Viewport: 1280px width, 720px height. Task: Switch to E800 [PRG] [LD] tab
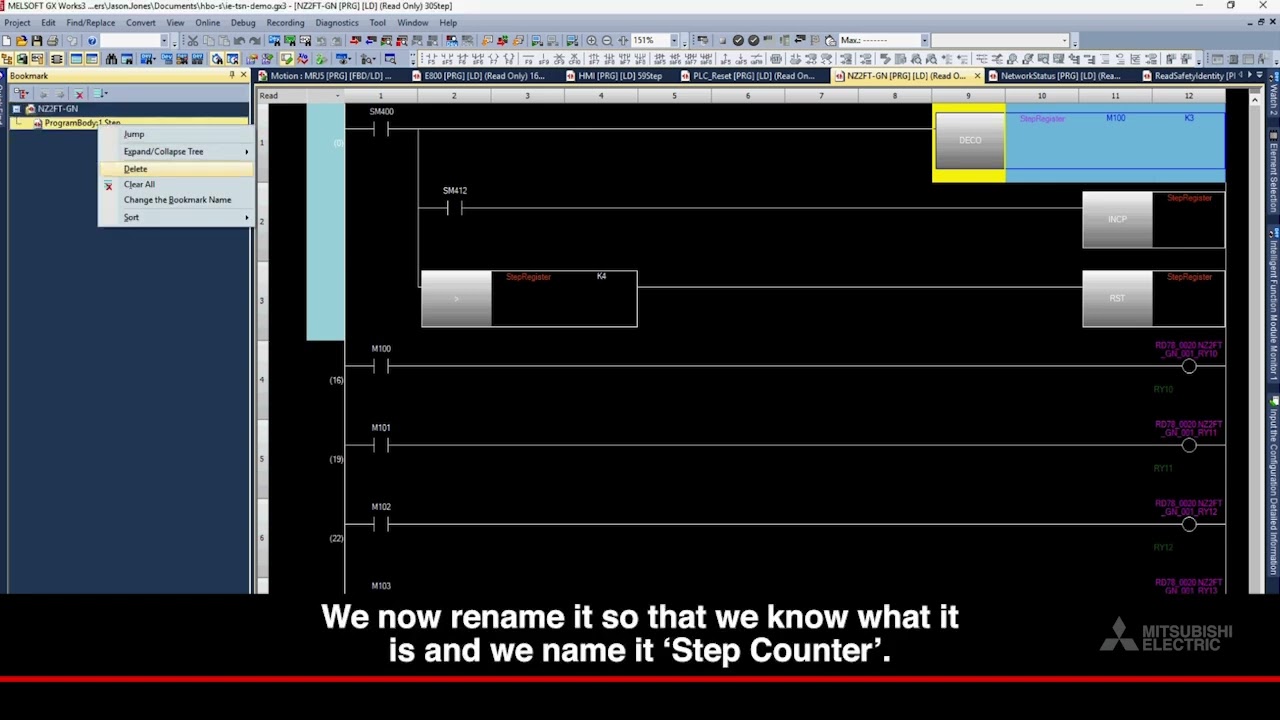click(484, 76)
